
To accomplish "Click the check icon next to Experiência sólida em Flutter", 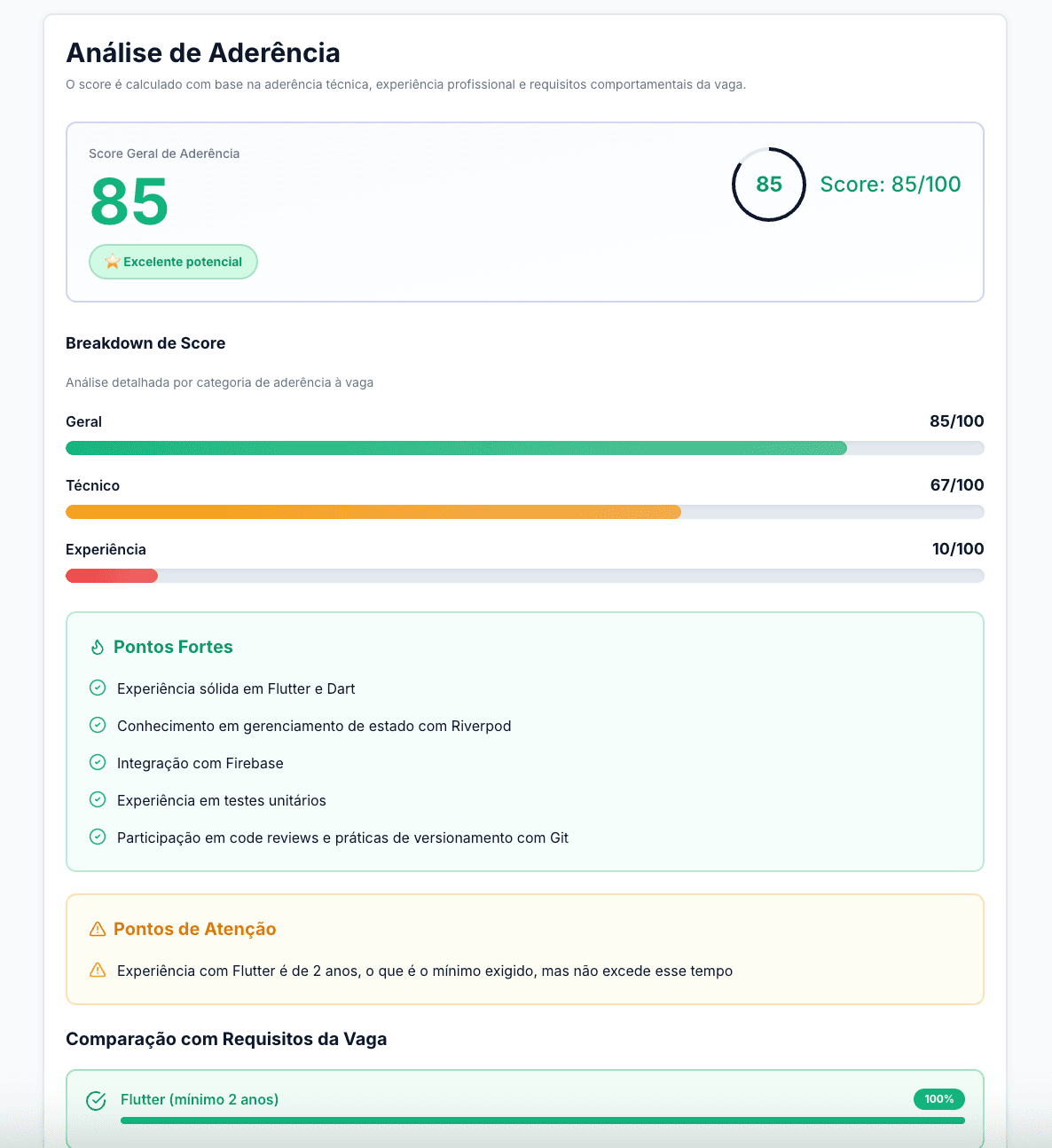I will click(x=98, y=688).
